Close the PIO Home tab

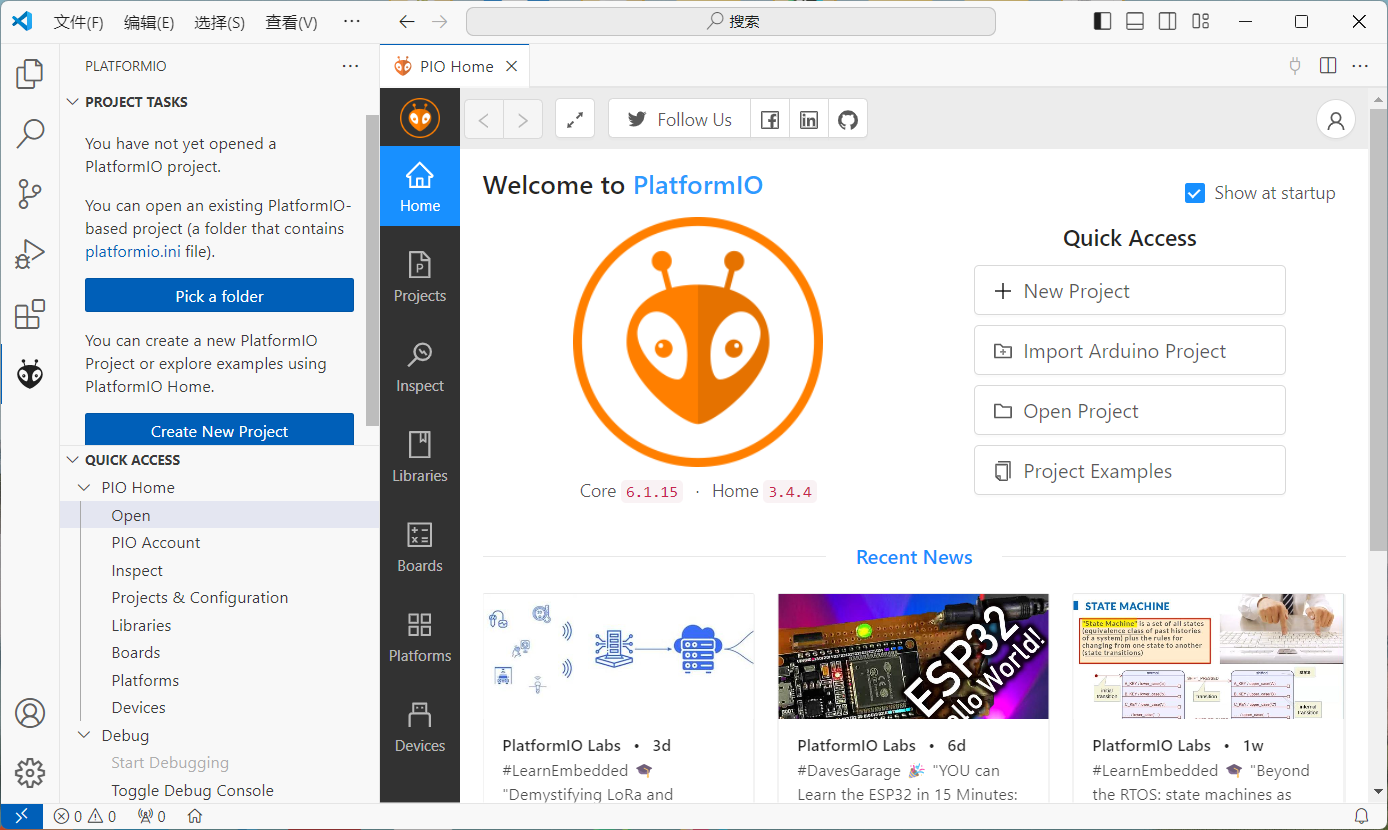511,66
